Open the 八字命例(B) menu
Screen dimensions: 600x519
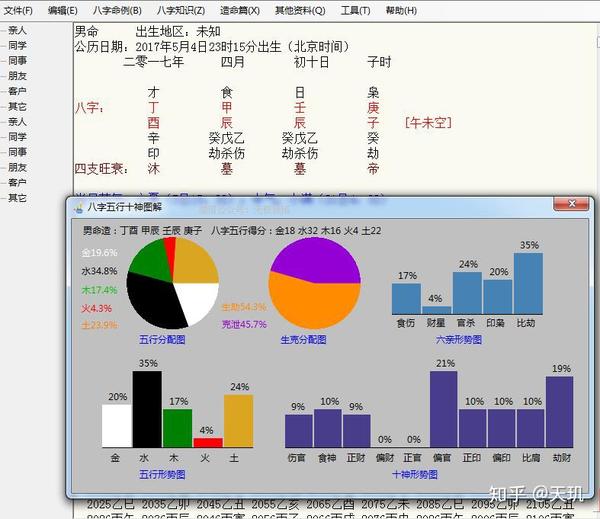tap(117, 10)
